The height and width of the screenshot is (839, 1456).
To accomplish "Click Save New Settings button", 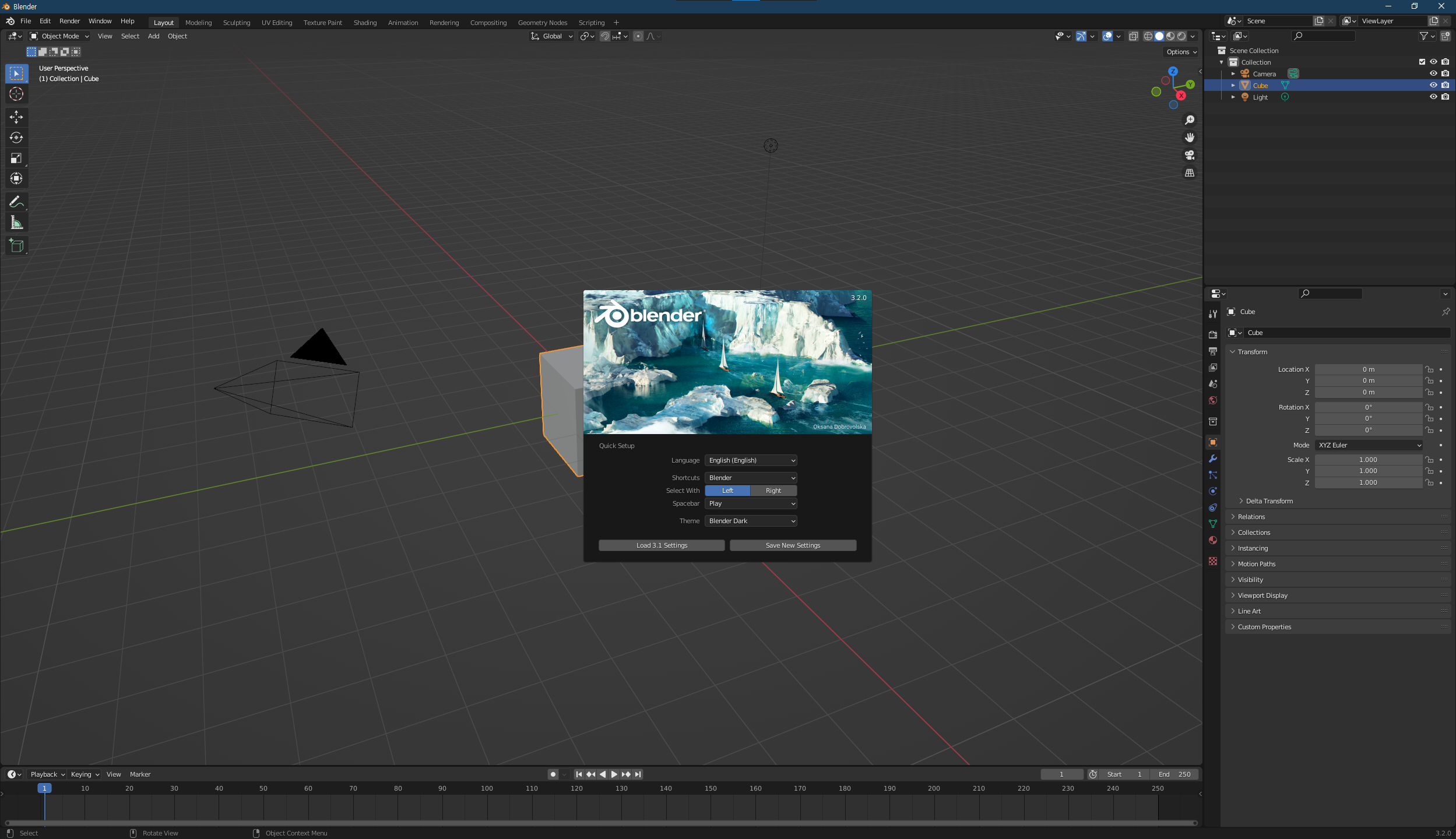I will pos(793,545).
